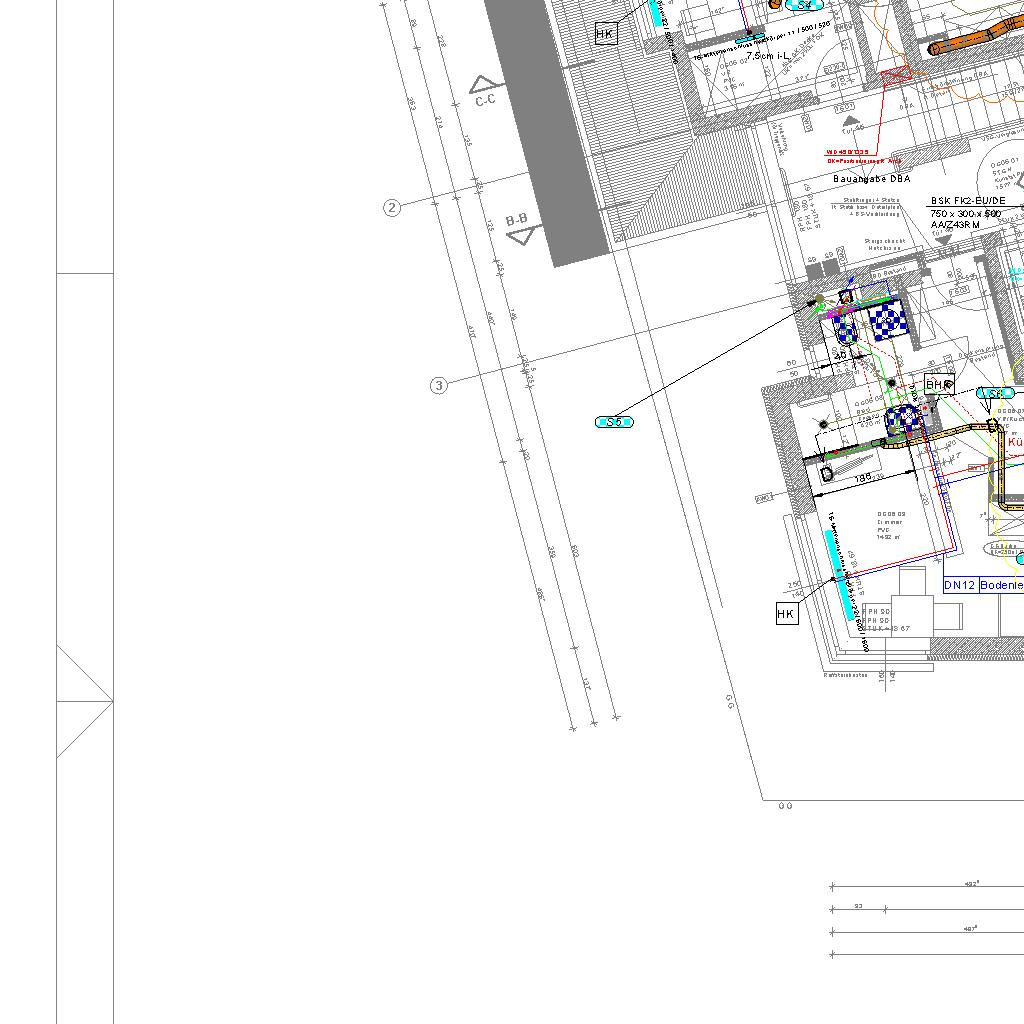
Task: Select the B-B section triangle marker
Action: point(523,235)
